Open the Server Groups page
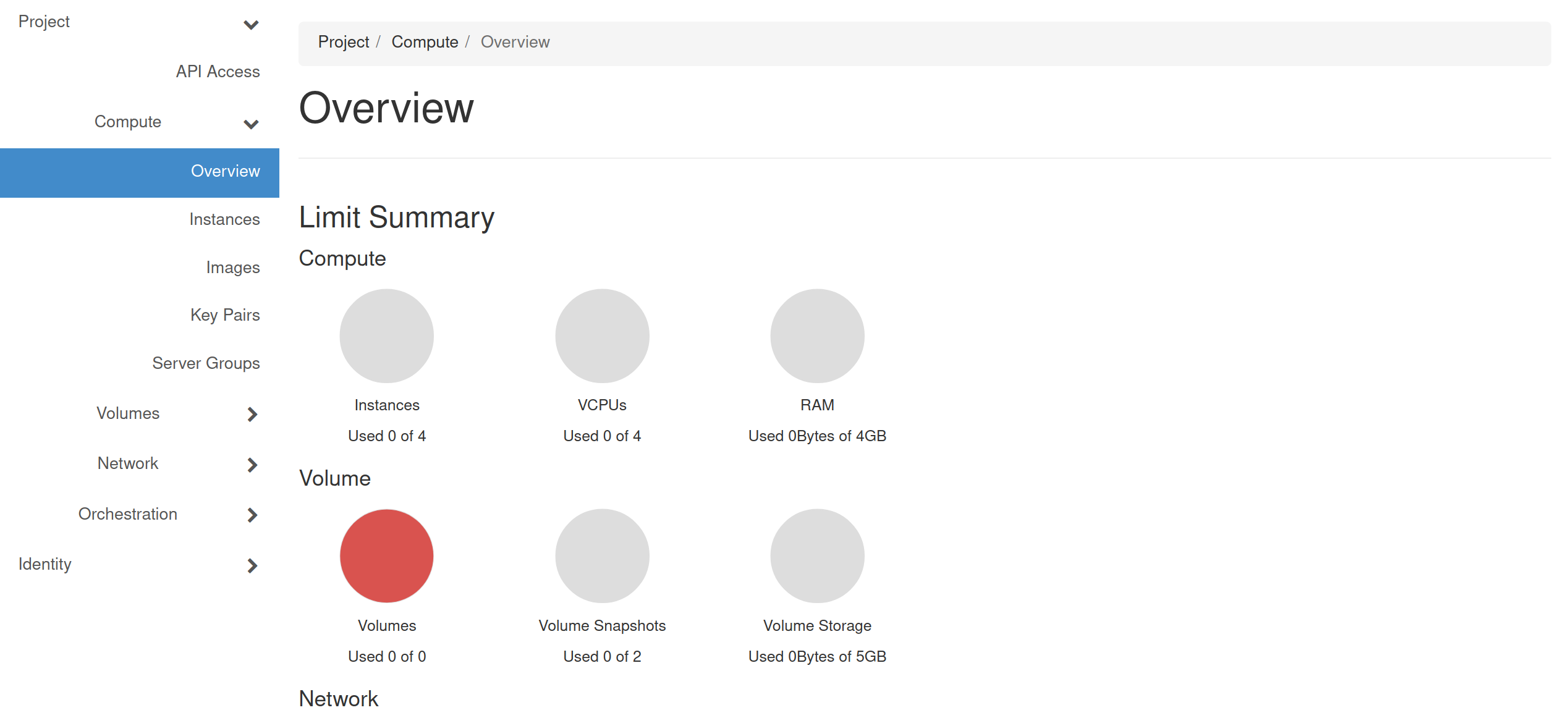 (206, 363)
